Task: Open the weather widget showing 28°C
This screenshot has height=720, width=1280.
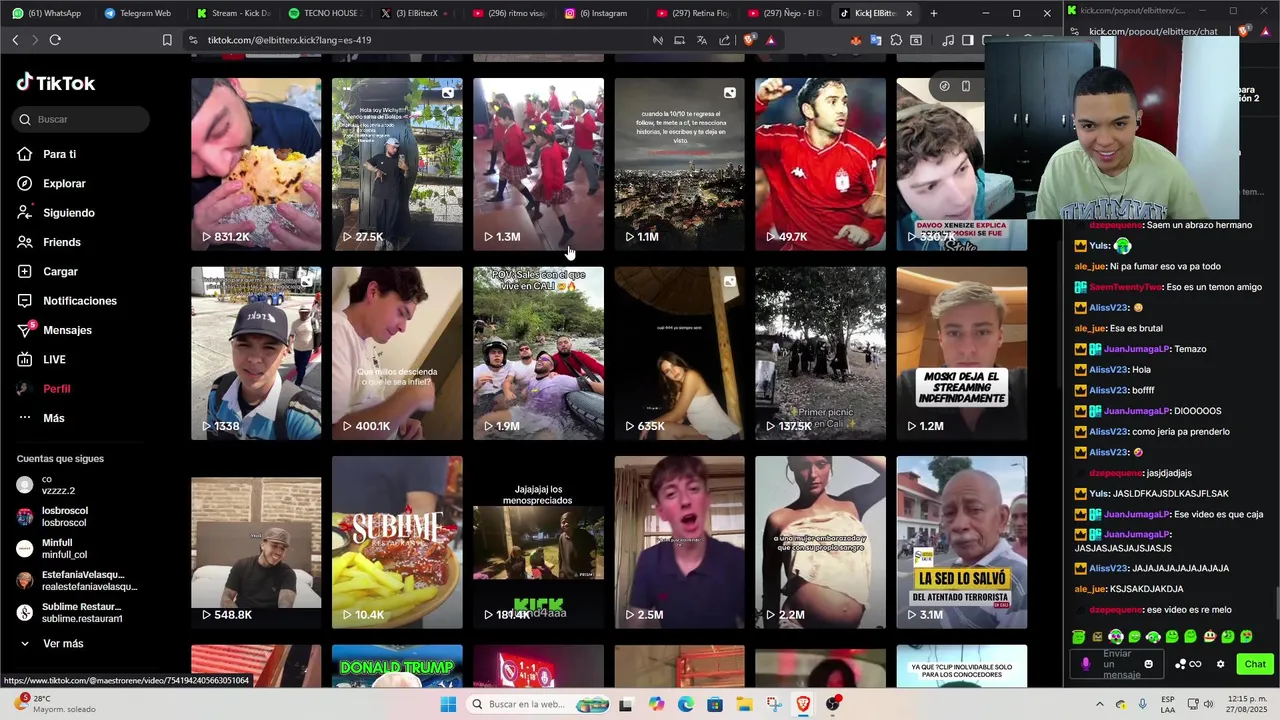Action: (x=55, y=704)
